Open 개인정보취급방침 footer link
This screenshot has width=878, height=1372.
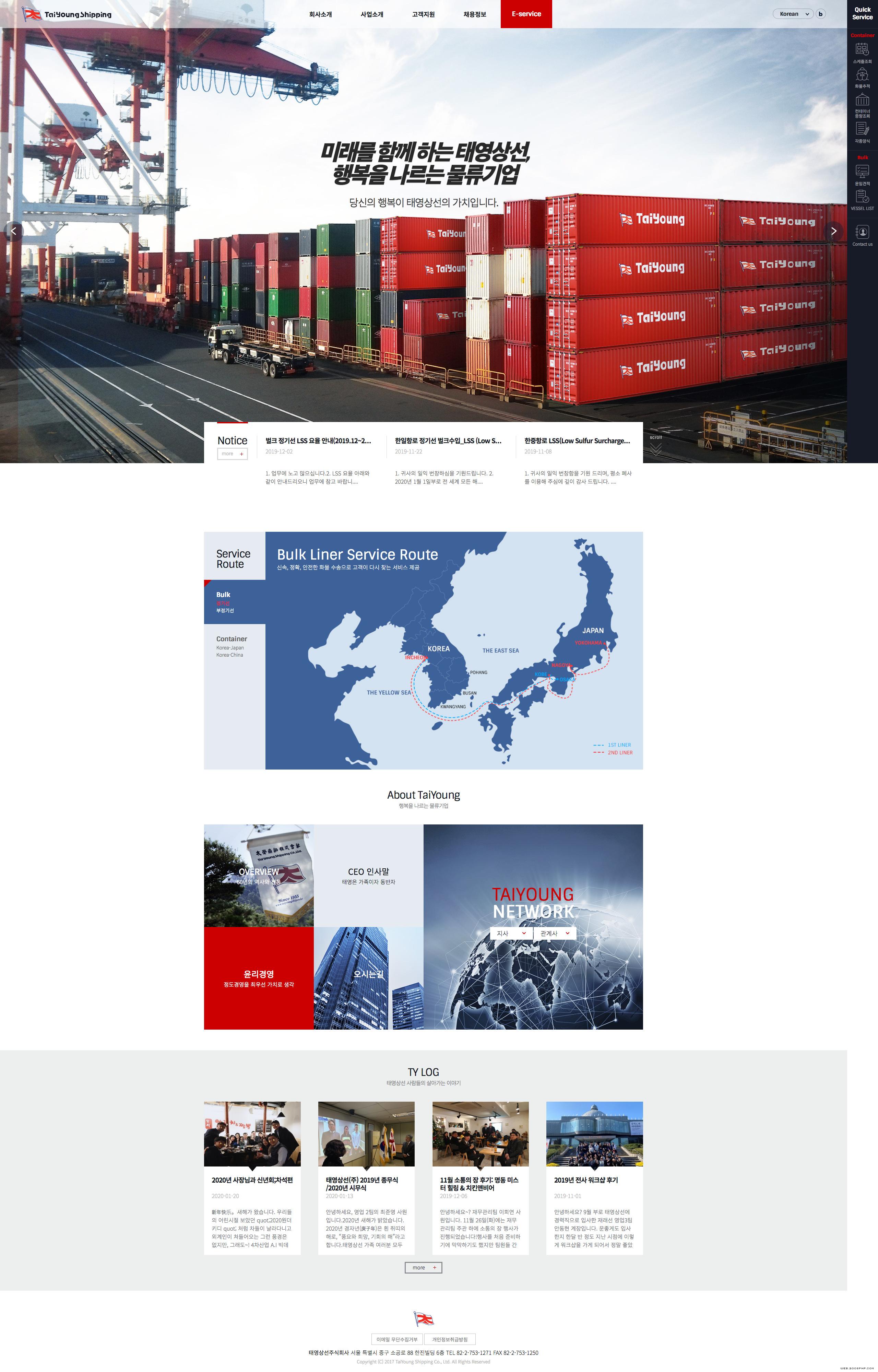pyautogui.click(x=450, y=1339)
